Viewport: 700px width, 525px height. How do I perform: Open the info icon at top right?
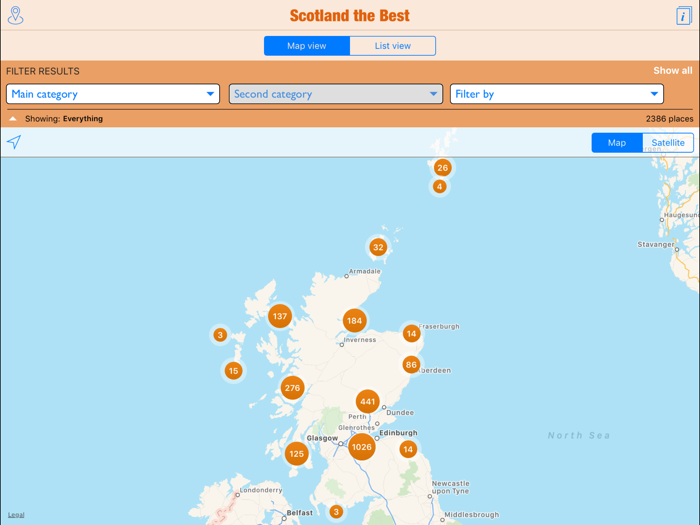683,16
